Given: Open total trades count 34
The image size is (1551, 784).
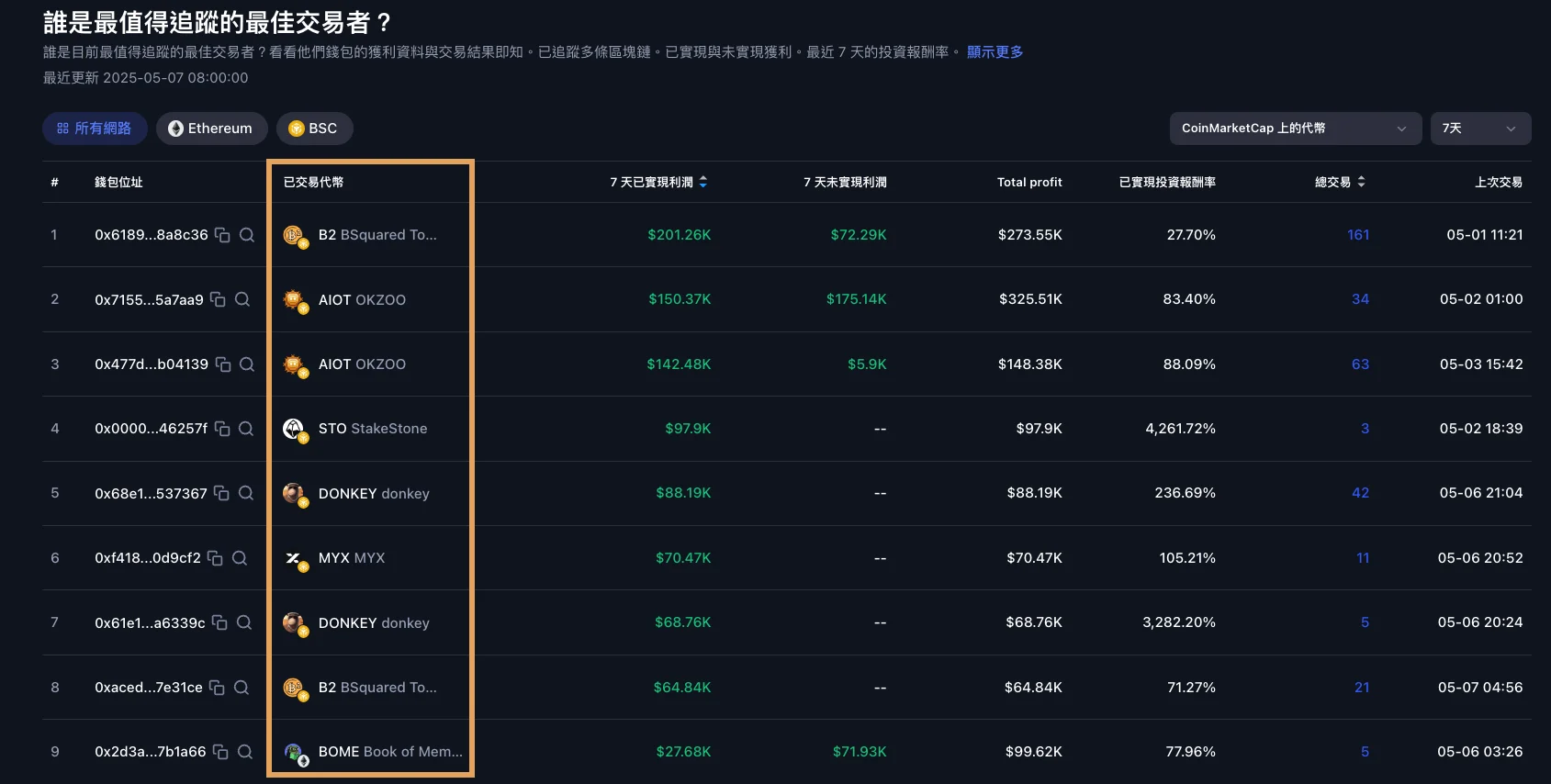Looking at the screenshot, I should (x=1360, y=299).
